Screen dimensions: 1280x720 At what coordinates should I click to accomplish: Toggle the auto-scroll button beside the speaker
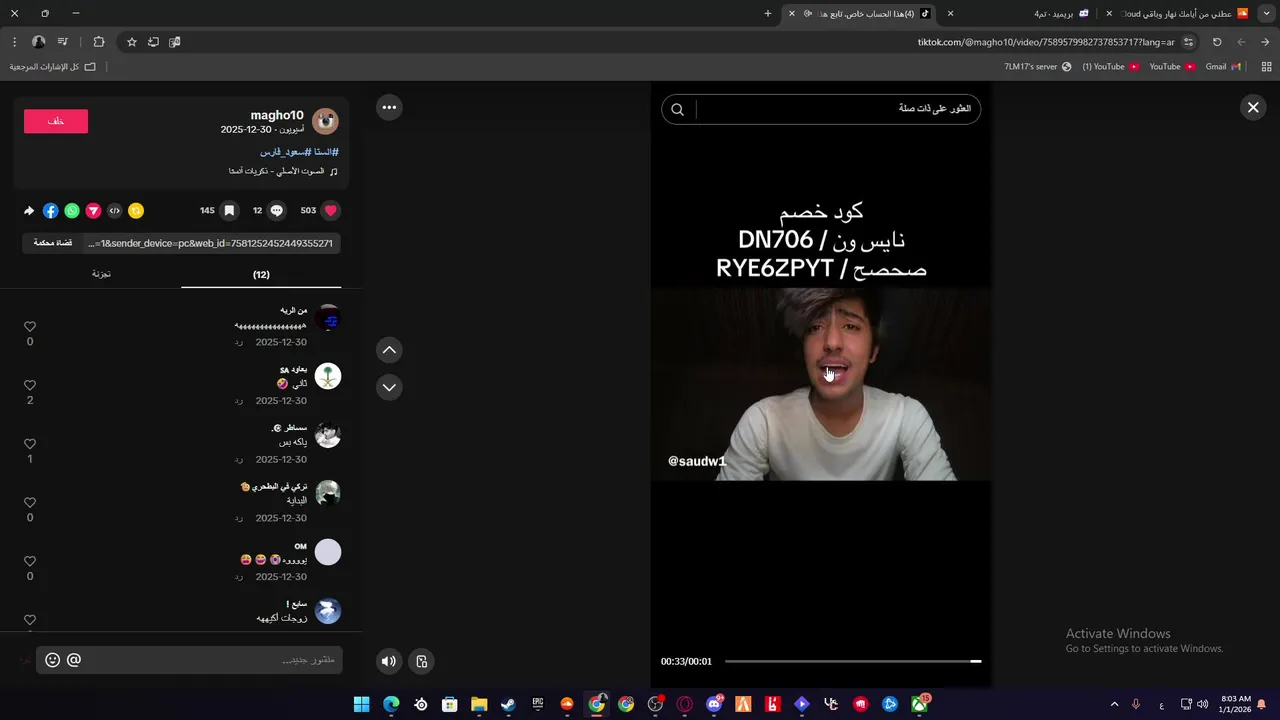(421, 661)
